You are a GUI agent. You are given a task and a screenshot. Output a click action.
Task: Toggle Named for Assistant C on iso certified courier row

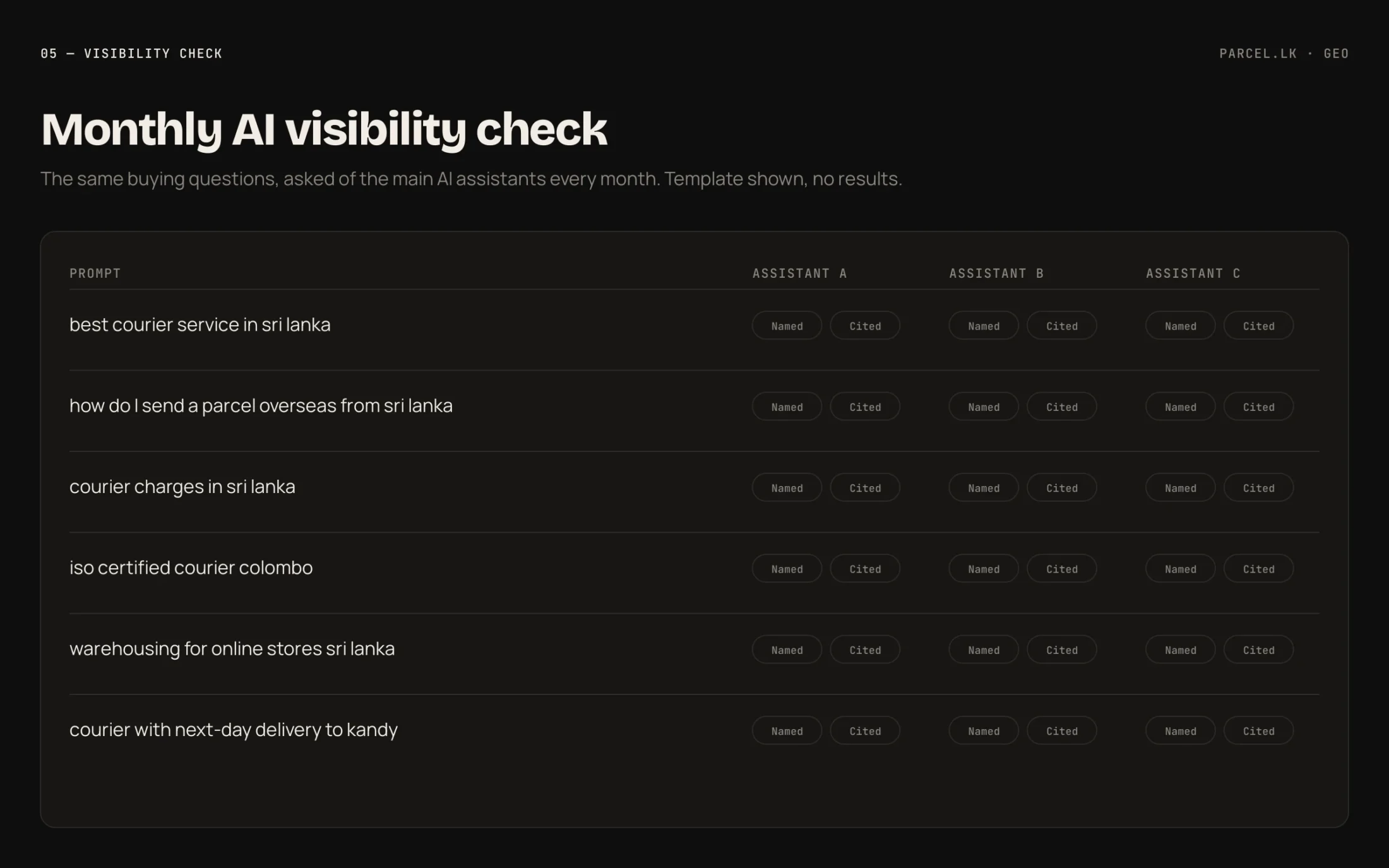[1181, 569]
